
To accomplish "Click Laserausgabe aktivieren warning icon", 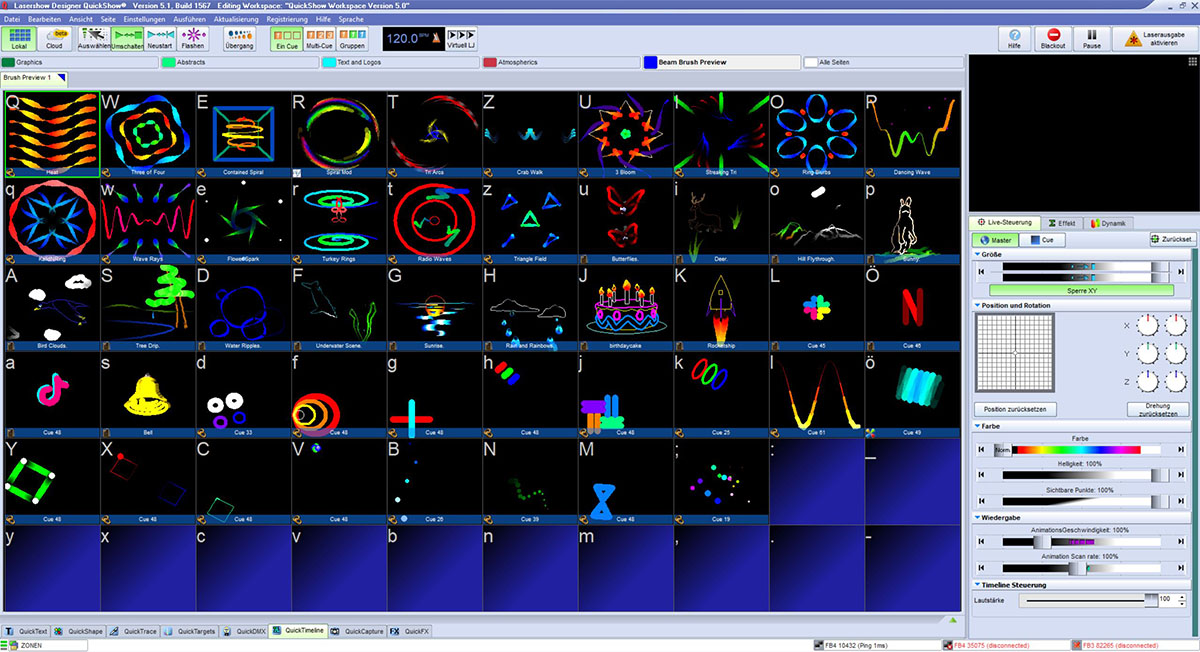I will [1132, 38].
